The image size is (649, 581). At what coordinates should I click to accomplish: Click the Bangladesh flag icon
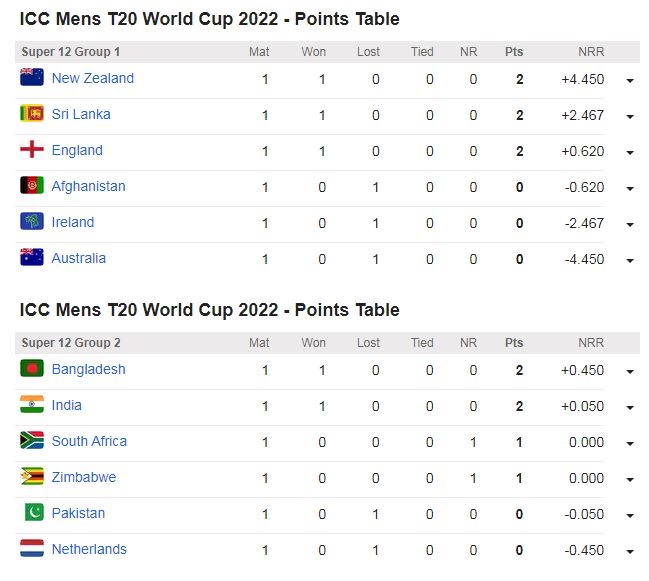(32, 369)
